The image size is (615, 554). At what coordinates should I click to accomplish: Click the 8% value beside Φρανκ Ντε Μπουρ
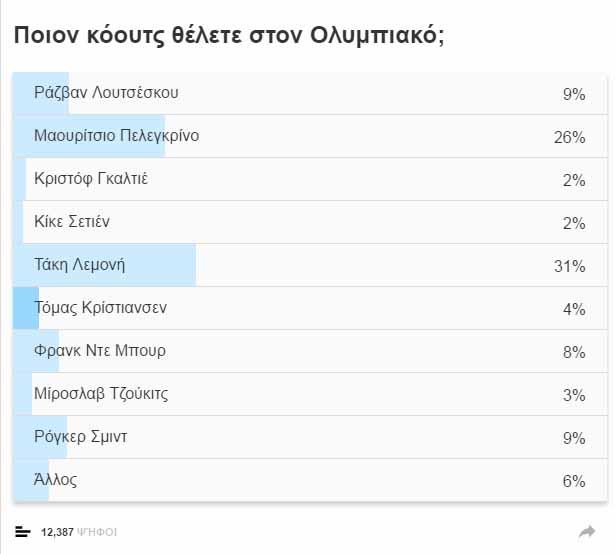(574, 352)
